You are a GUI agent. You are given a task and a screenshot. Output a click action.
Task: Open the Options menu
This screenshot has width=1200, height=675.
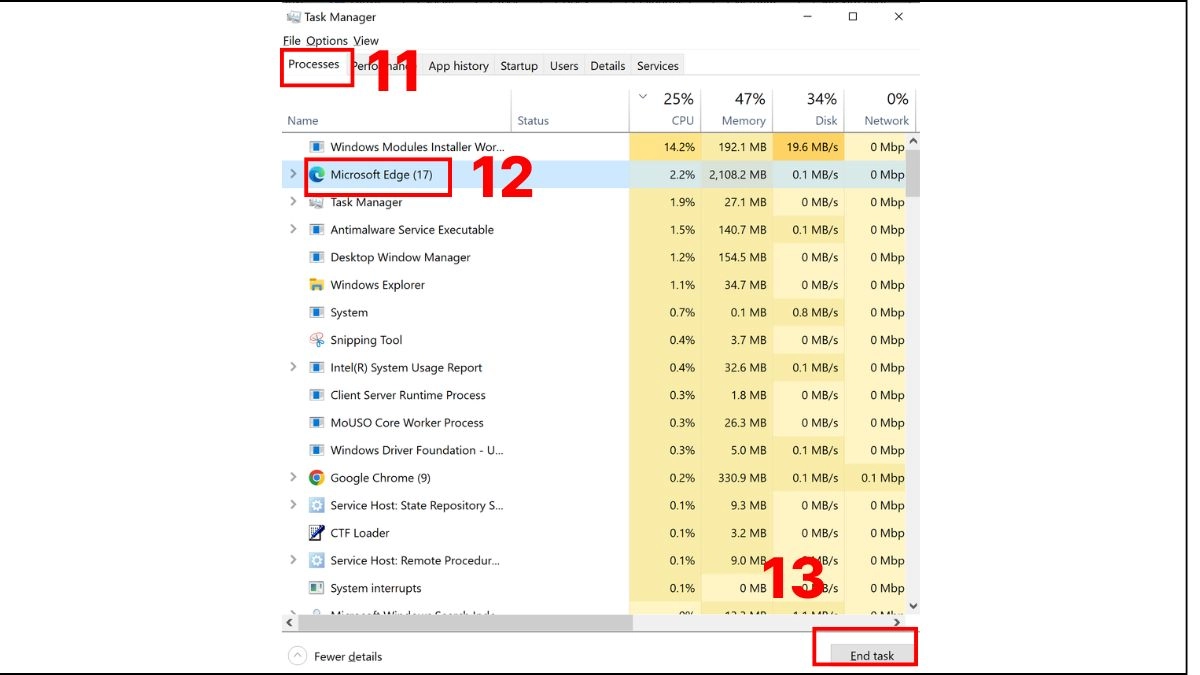[x=327, y=41]
